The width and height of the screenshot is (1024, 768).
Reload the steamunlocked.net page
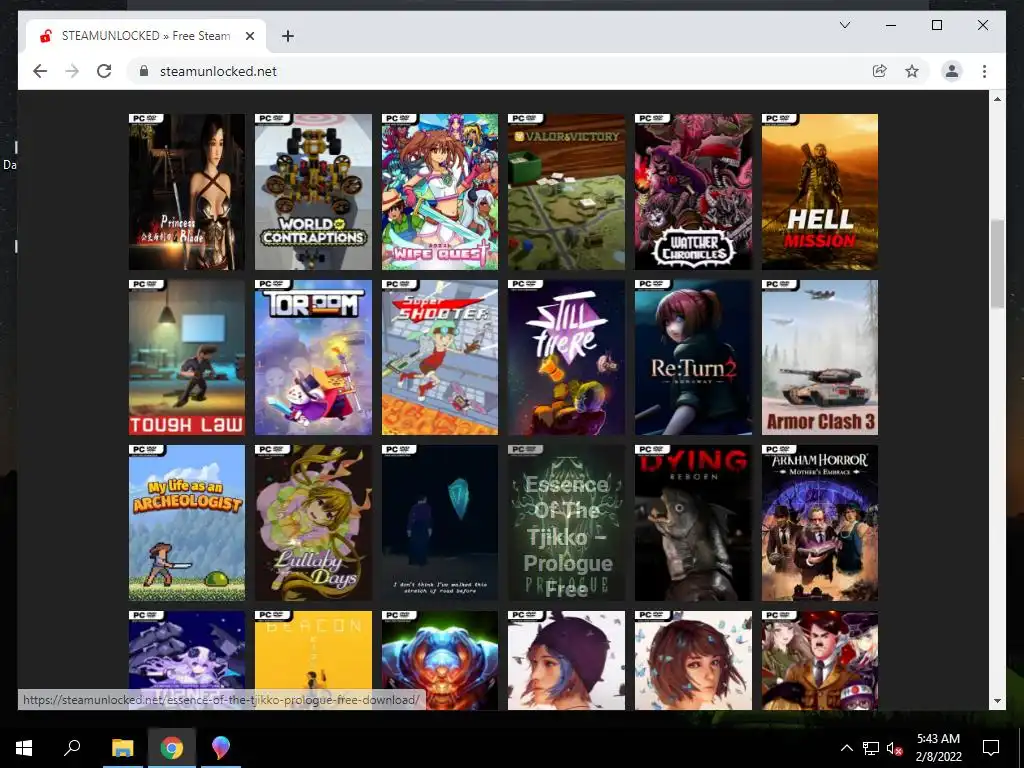click(104, 71)
